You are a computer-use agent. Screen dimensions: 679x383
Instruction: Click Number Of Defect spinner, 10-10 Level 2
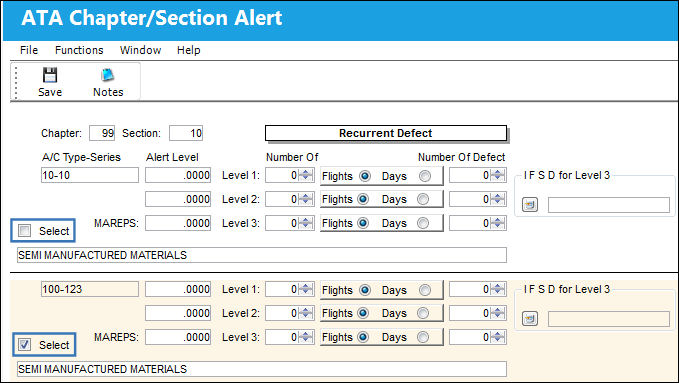pos(498,199)
